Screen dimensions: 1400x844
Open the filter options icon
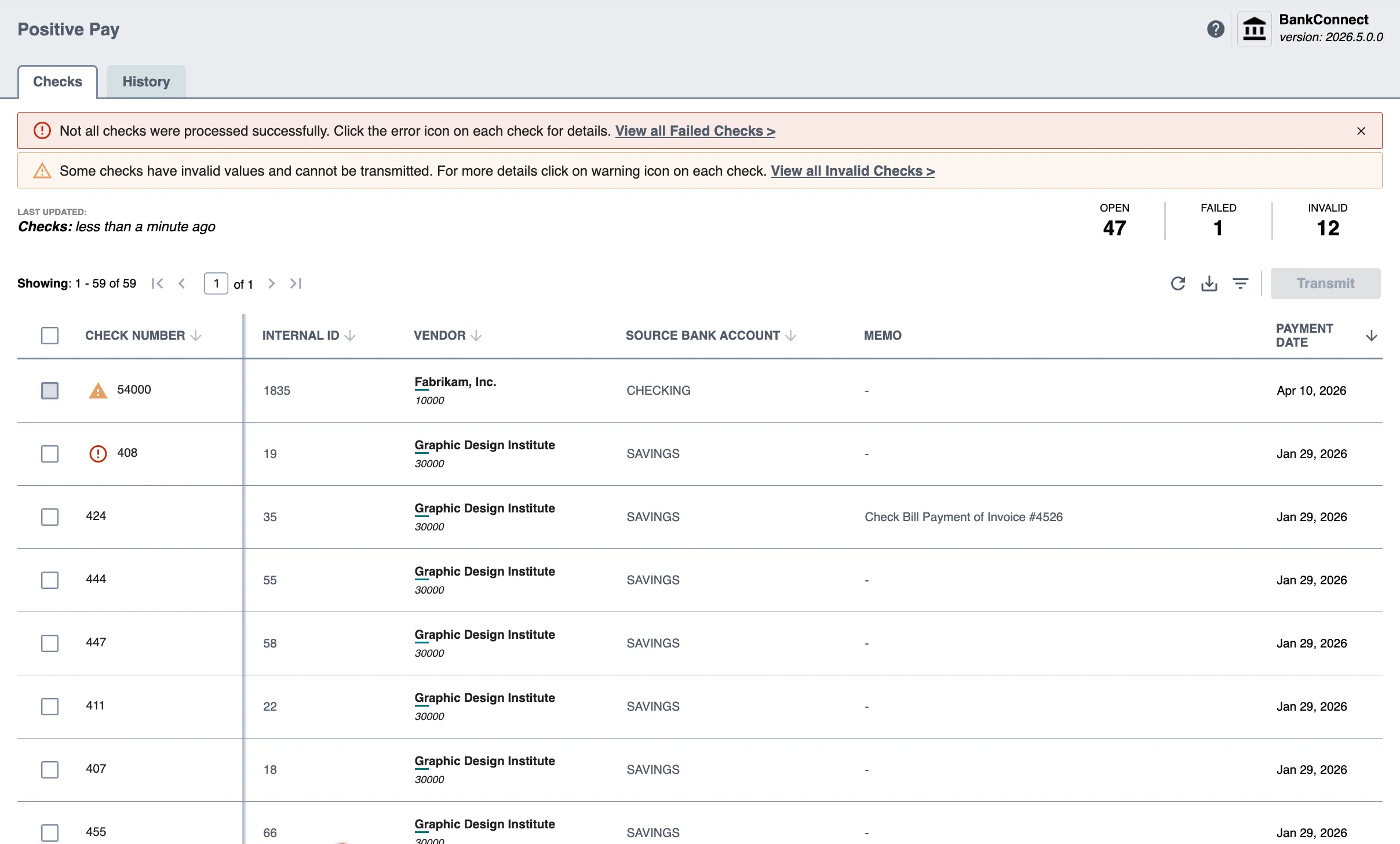click(x=1241, y=283)
